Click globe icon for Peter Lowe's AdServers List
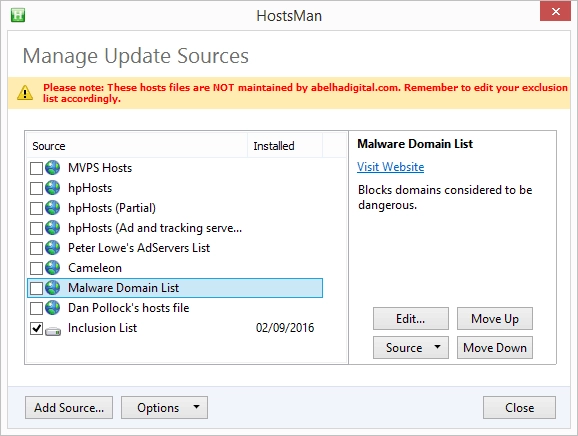Image resolution: width=578 pixels, height=436 pixels. coord(53,248)
